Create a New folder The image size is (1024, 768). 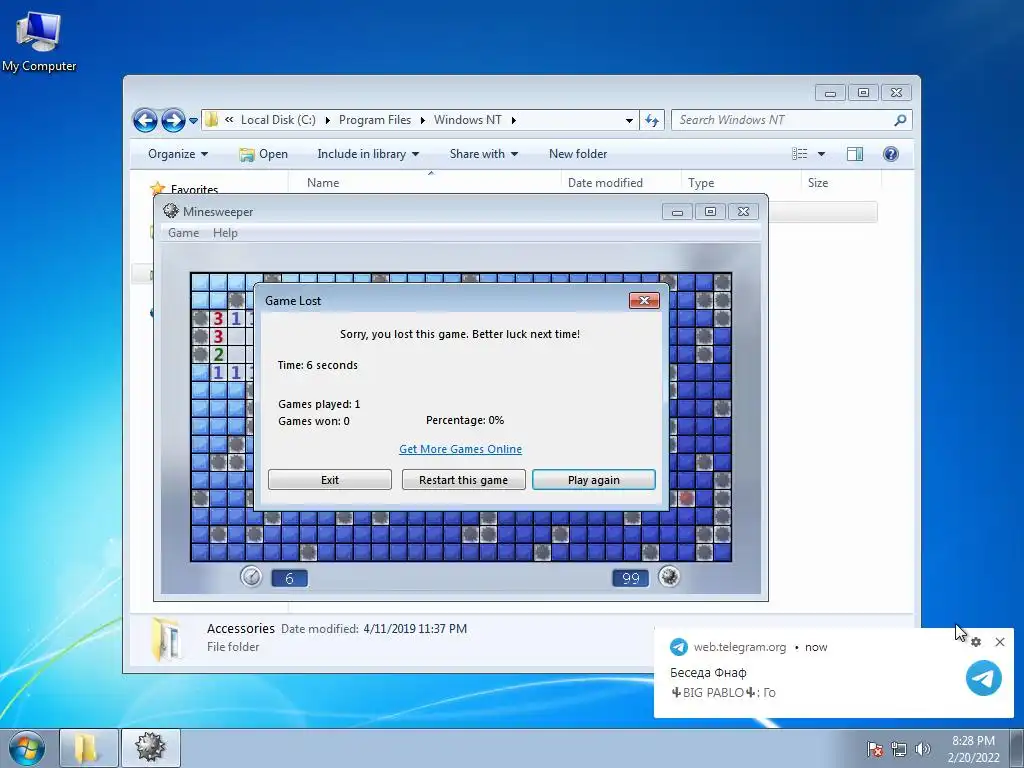pyautogui.click(x=578, y=154)
